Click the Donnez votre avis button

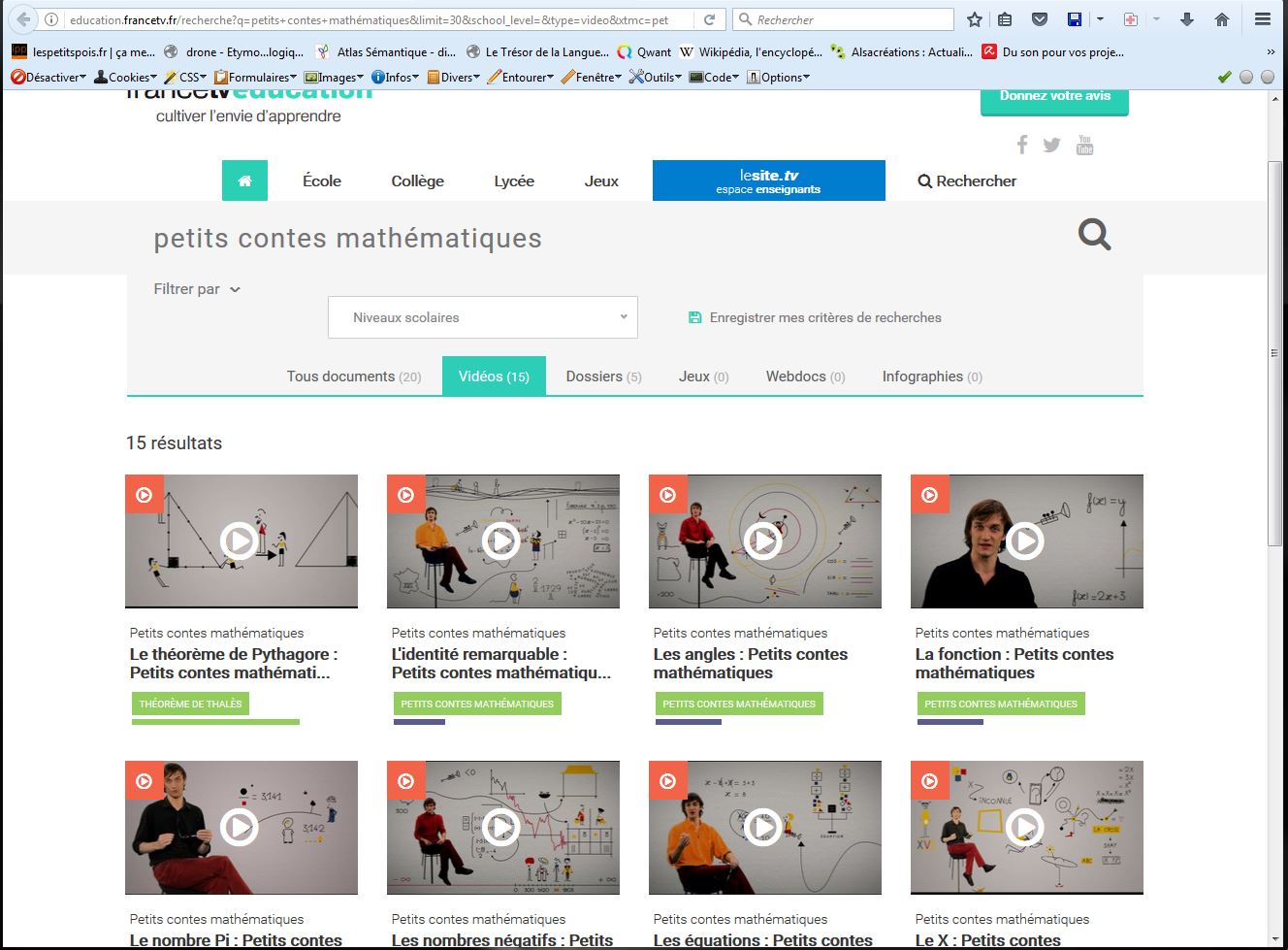[1054, 97]
